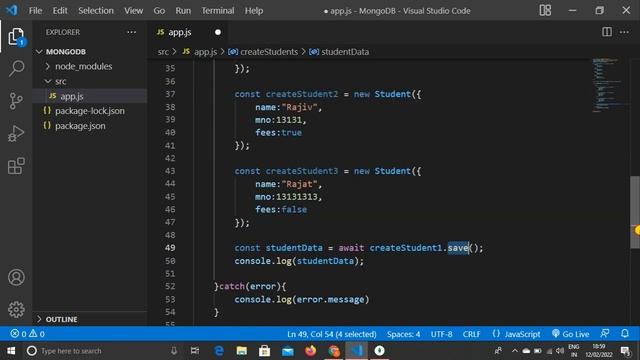
Task: Click the src breadcrumb
Action: tap(163, 52)
